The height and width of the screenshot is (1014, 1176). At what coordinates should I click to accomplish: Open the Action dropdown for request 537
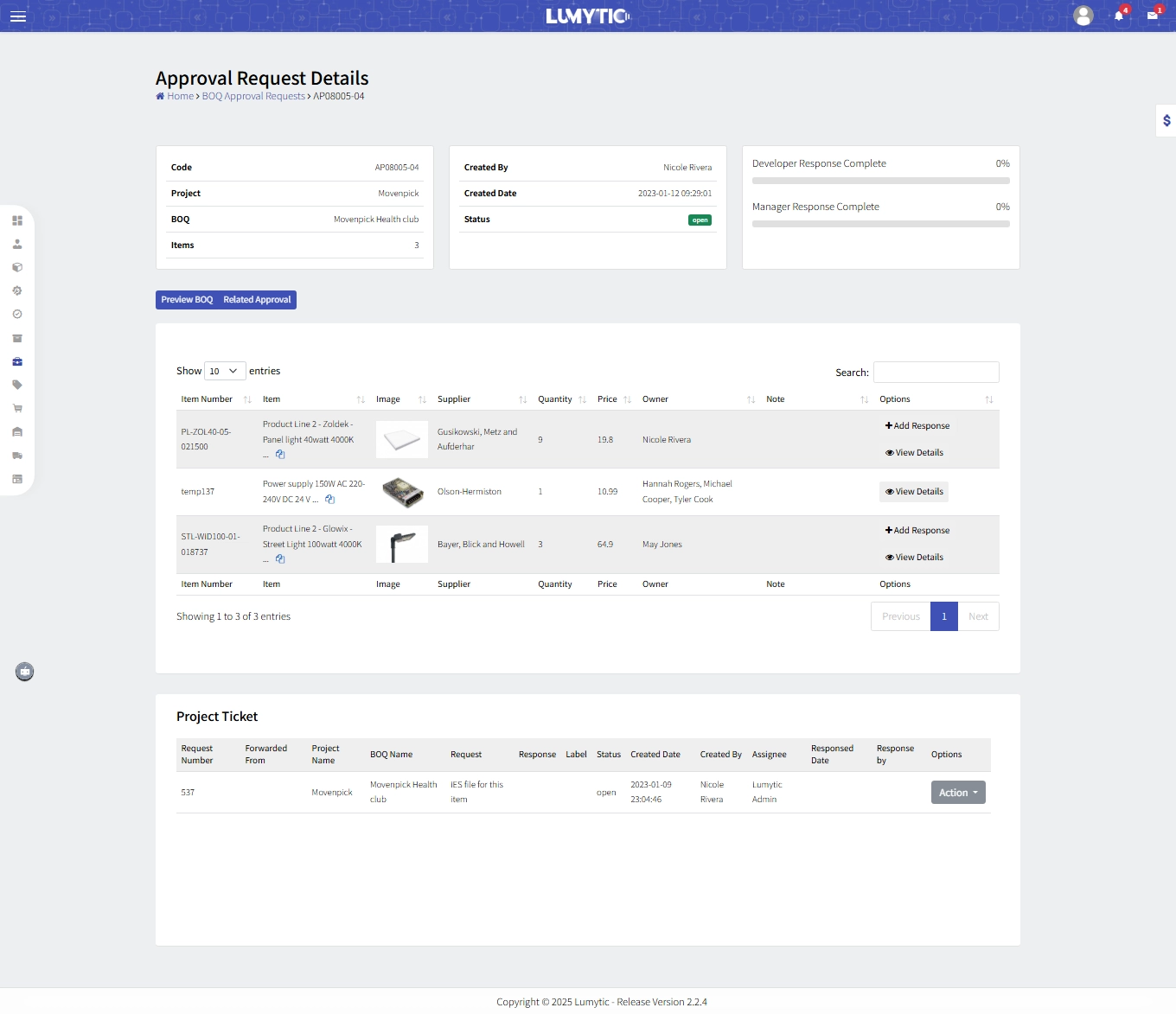tap(957, 792)
